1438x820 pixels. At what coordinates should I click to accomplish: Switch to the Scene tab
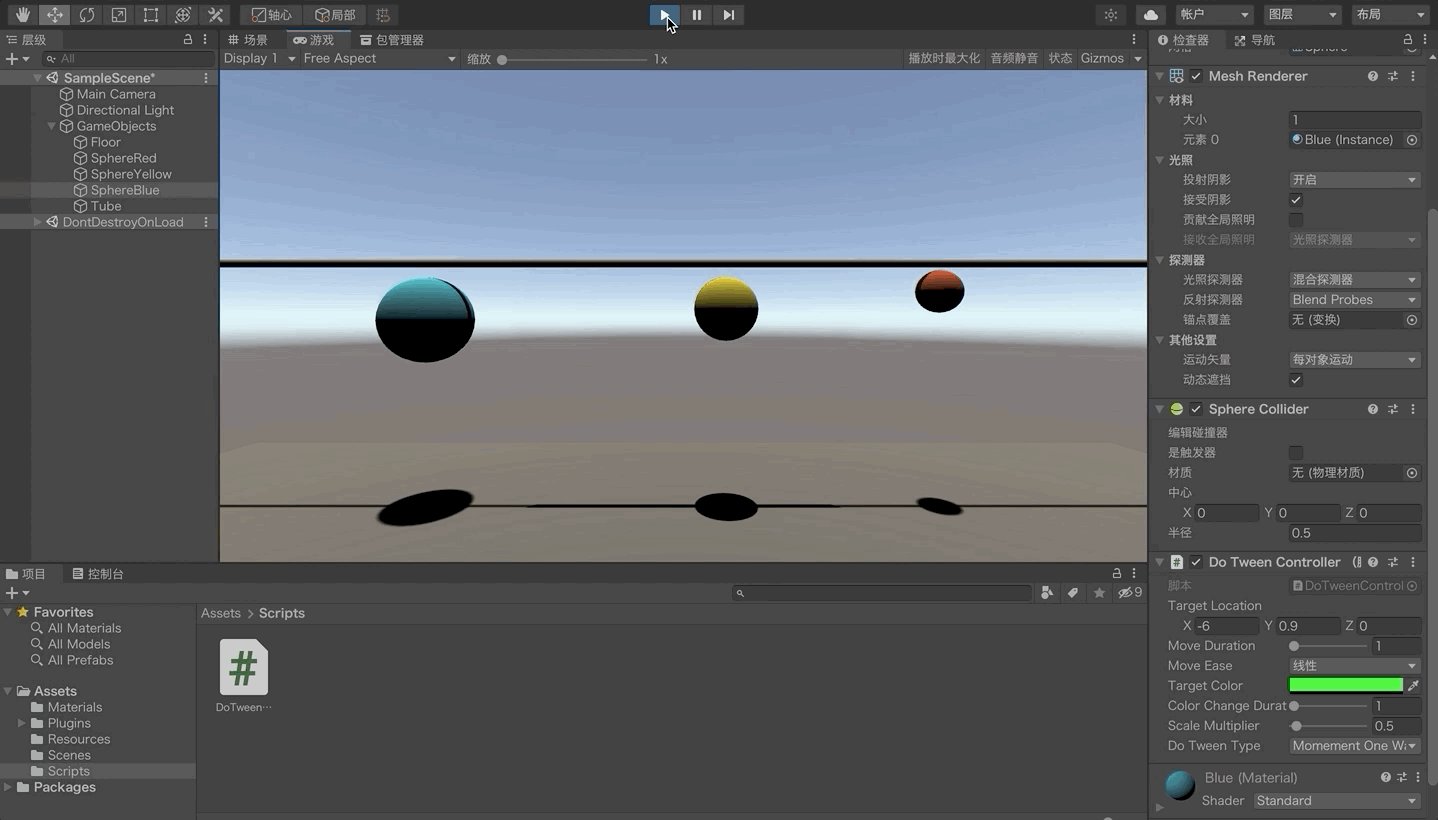coord(248,40)
